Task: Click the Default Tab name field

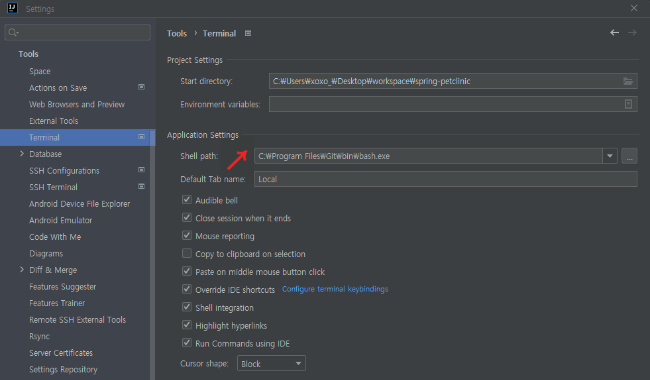Action: click(x=446, y=179)
